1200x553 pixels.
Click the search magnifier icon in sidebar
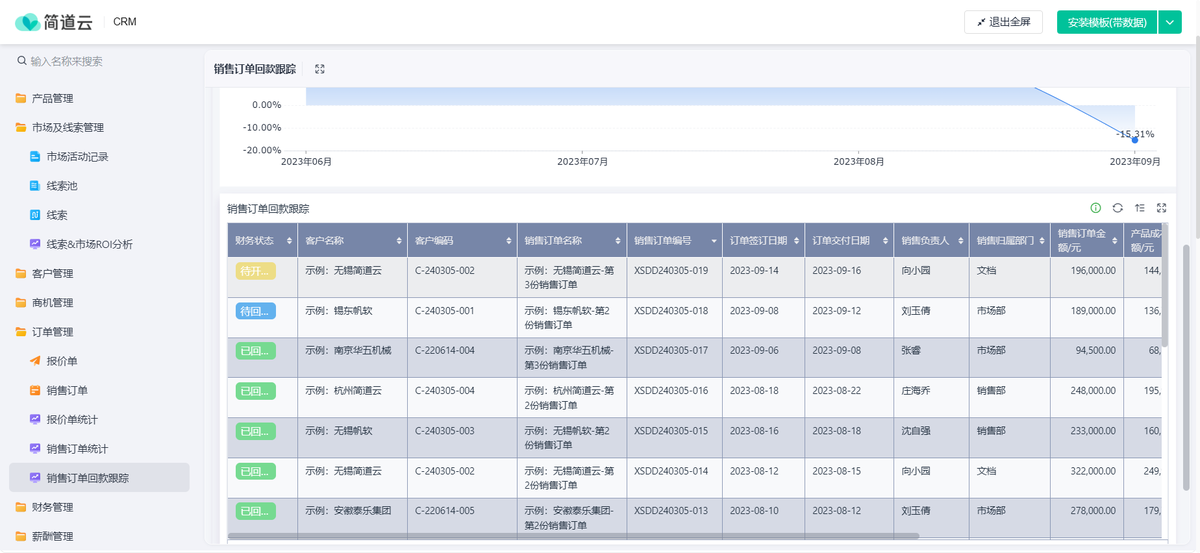click(x=22, y=61)
